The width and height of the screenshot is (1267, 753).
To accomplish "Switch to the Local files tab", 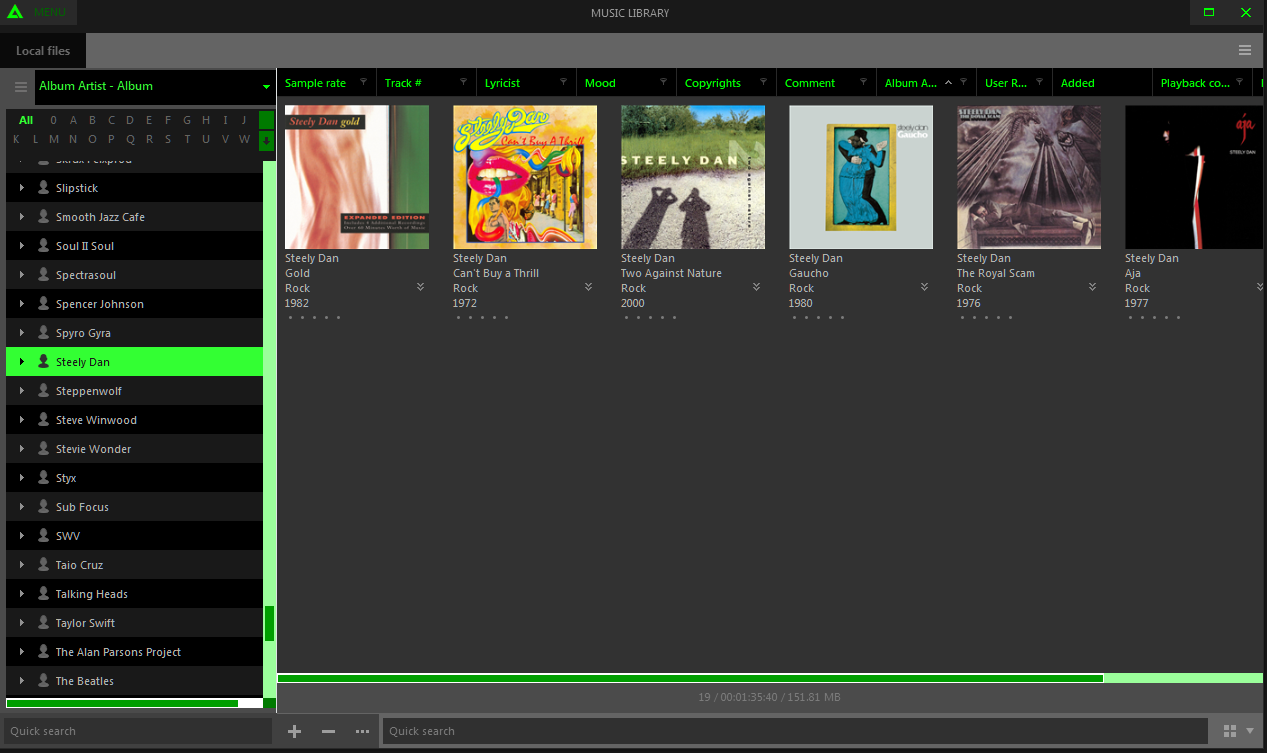I will pyautogui.click(x=43, y=51).
